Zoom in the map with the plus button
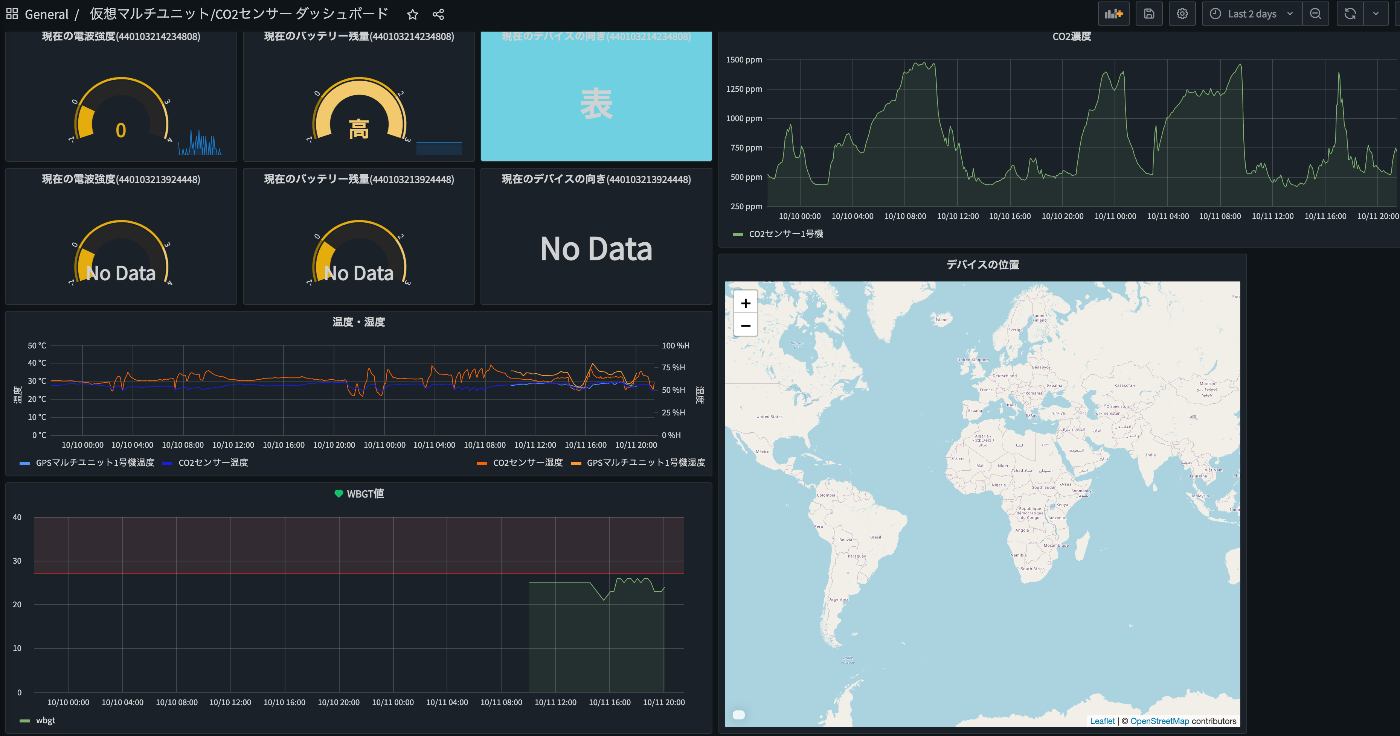This screenshot has width=1400, height=736. [745, 303]
